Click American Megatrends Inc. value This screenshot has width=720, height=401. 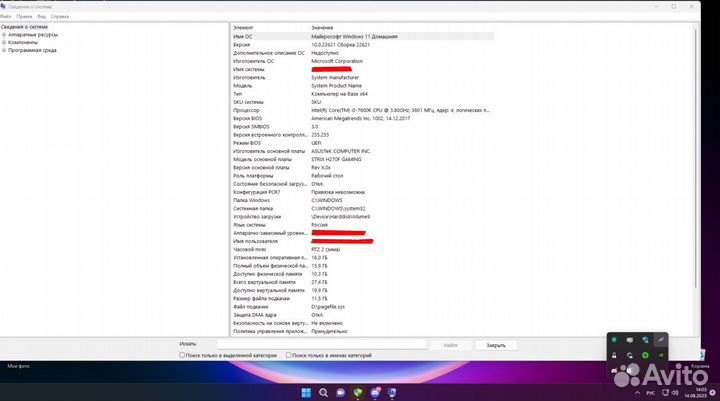point(361,119)
